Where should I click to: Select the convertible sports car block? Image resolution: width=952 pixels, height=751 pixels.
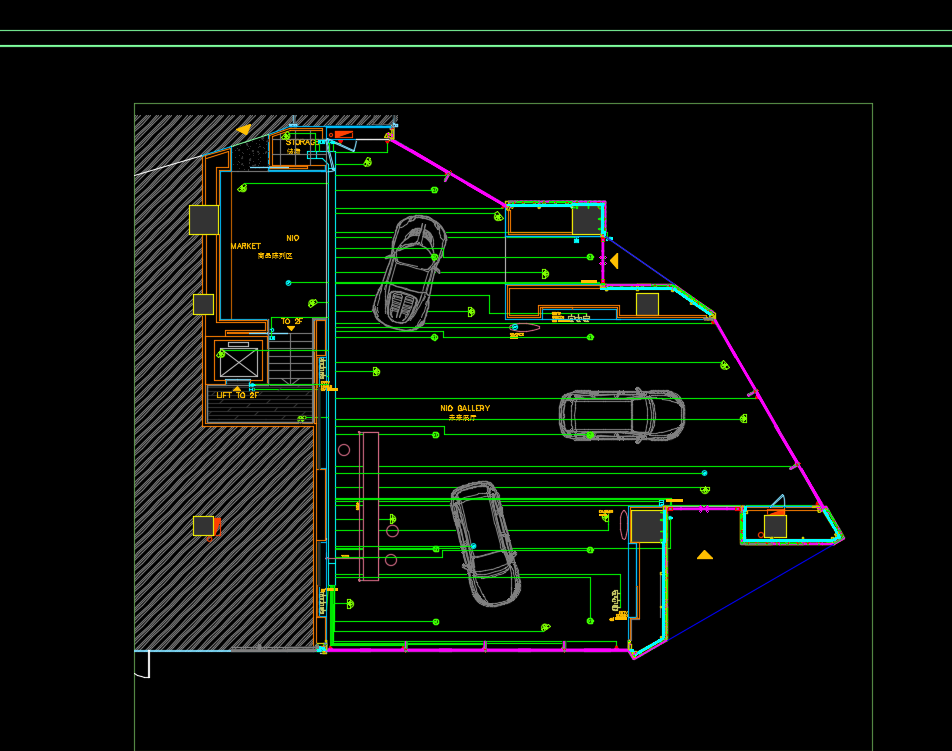(x=410, y=273)
